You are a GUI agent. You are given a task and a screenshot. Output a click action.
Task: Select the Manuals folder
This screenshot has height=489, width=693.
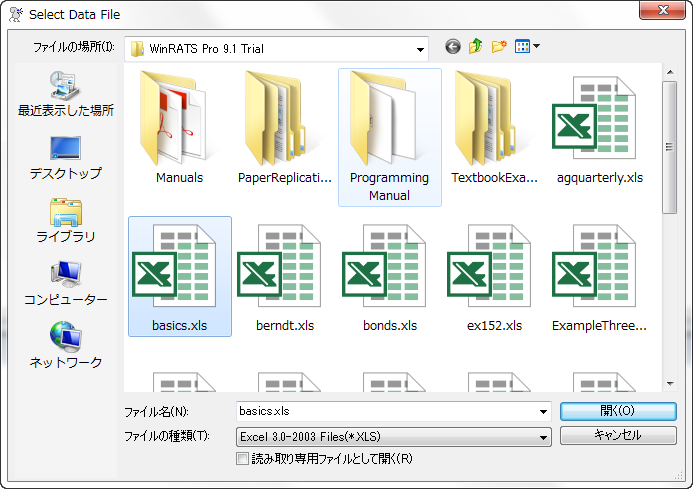coord(180,130)
